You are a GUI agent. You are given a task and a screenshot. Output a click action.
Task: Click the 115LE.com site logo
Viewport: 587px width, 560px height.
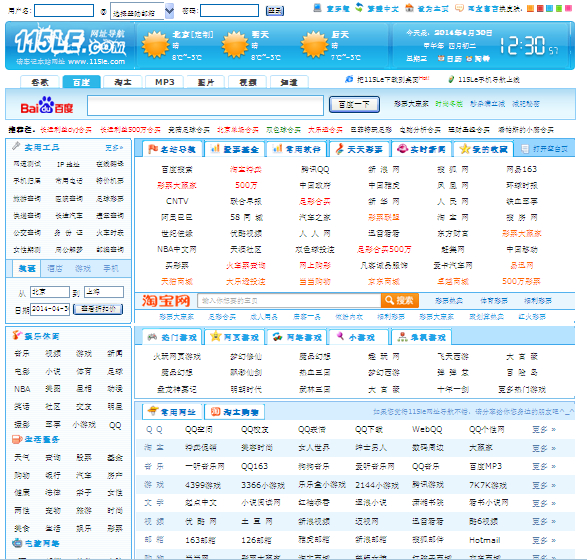click(x=70, y=42)
